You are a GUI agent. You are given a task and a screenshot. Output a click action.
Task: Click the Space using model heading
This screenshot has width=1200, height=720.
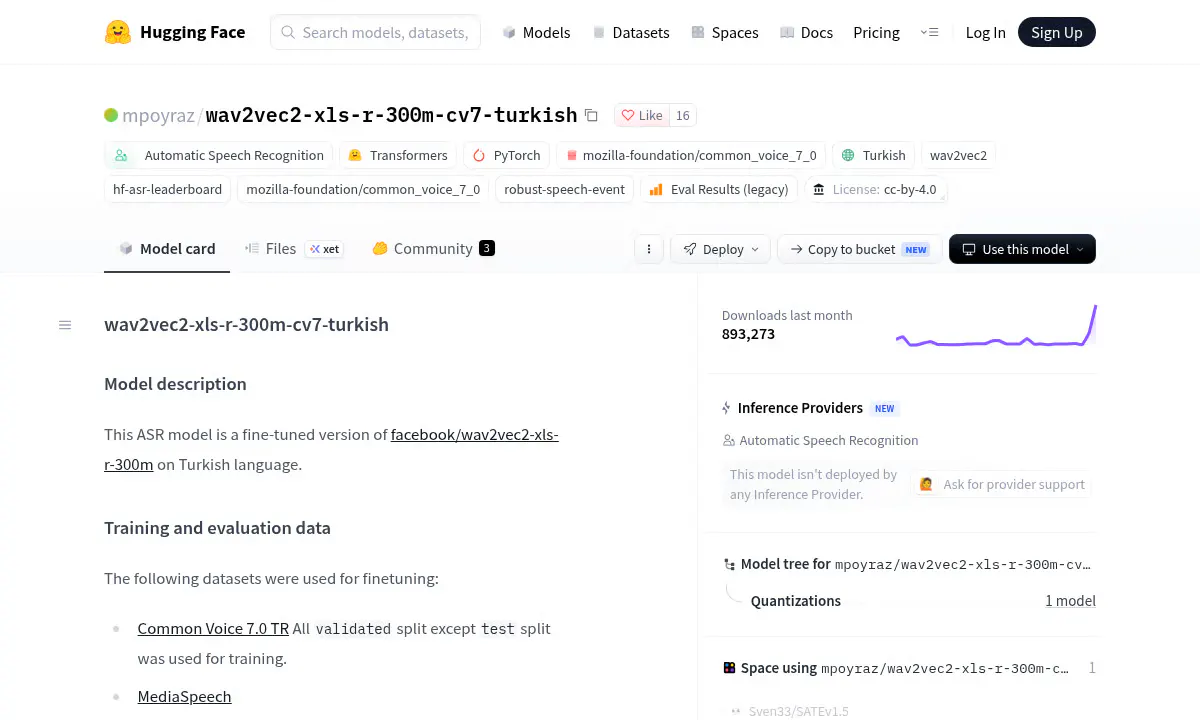[x=779, y=668]
